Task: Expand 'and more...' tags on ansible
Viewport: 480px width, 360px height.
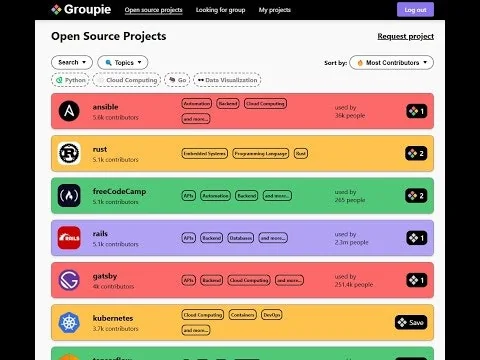Action: coord(196,119)
